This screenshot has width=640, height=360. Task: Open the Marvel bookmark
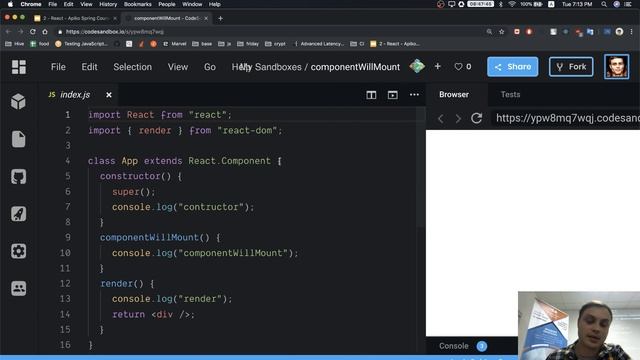point(175,44)
